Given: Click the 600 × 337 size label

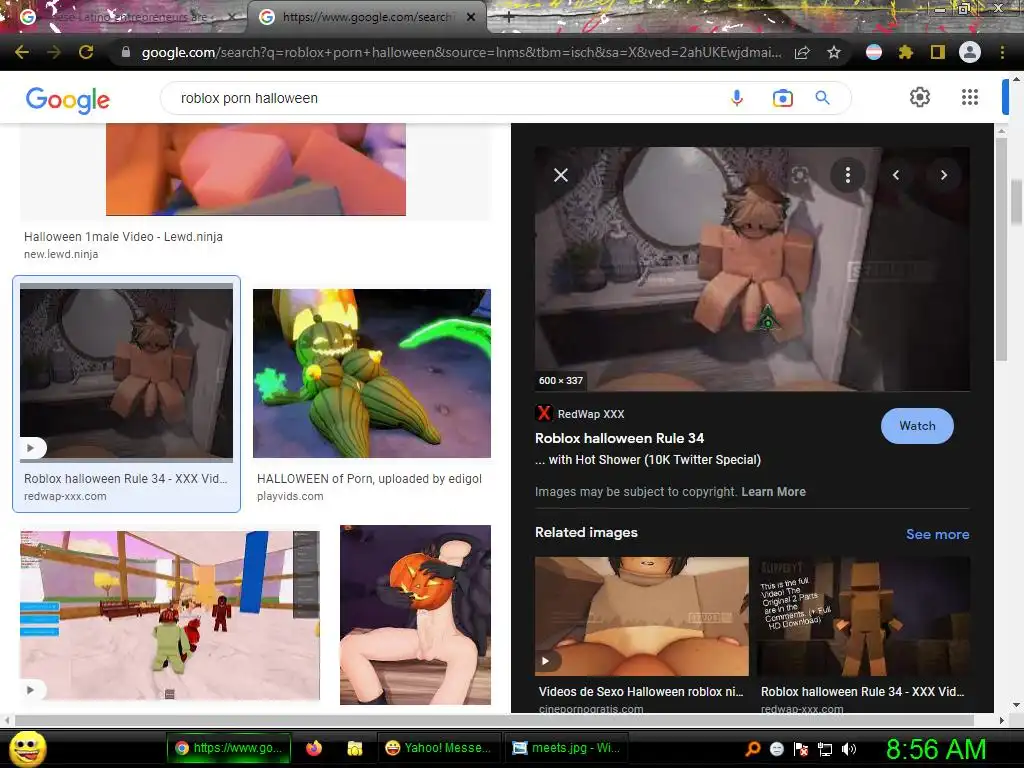Looking at the screenshot, I should (560, 380).
